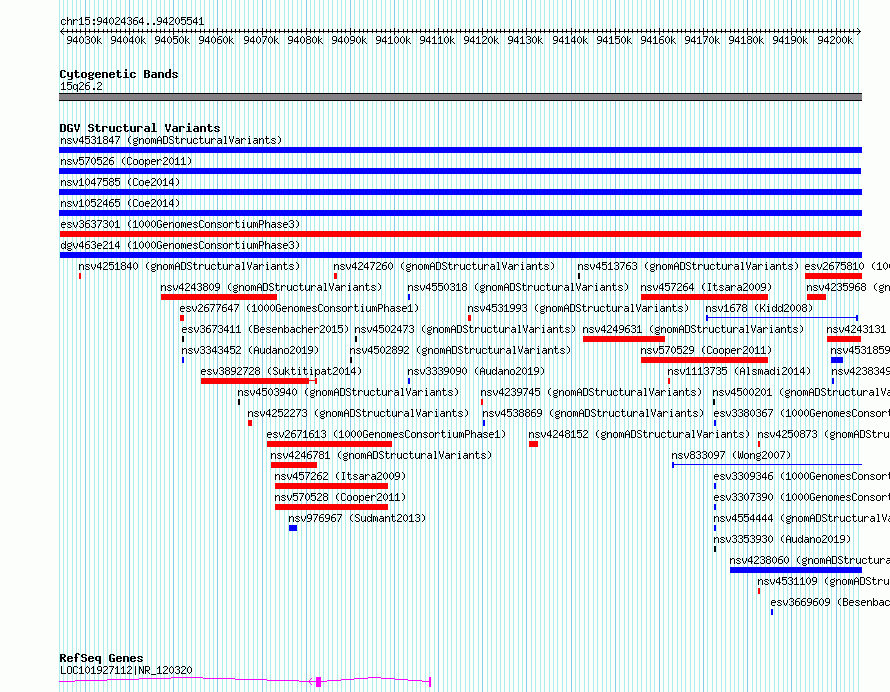
Task: Select esv3380367 variant label
Action: tap(801, 413)
